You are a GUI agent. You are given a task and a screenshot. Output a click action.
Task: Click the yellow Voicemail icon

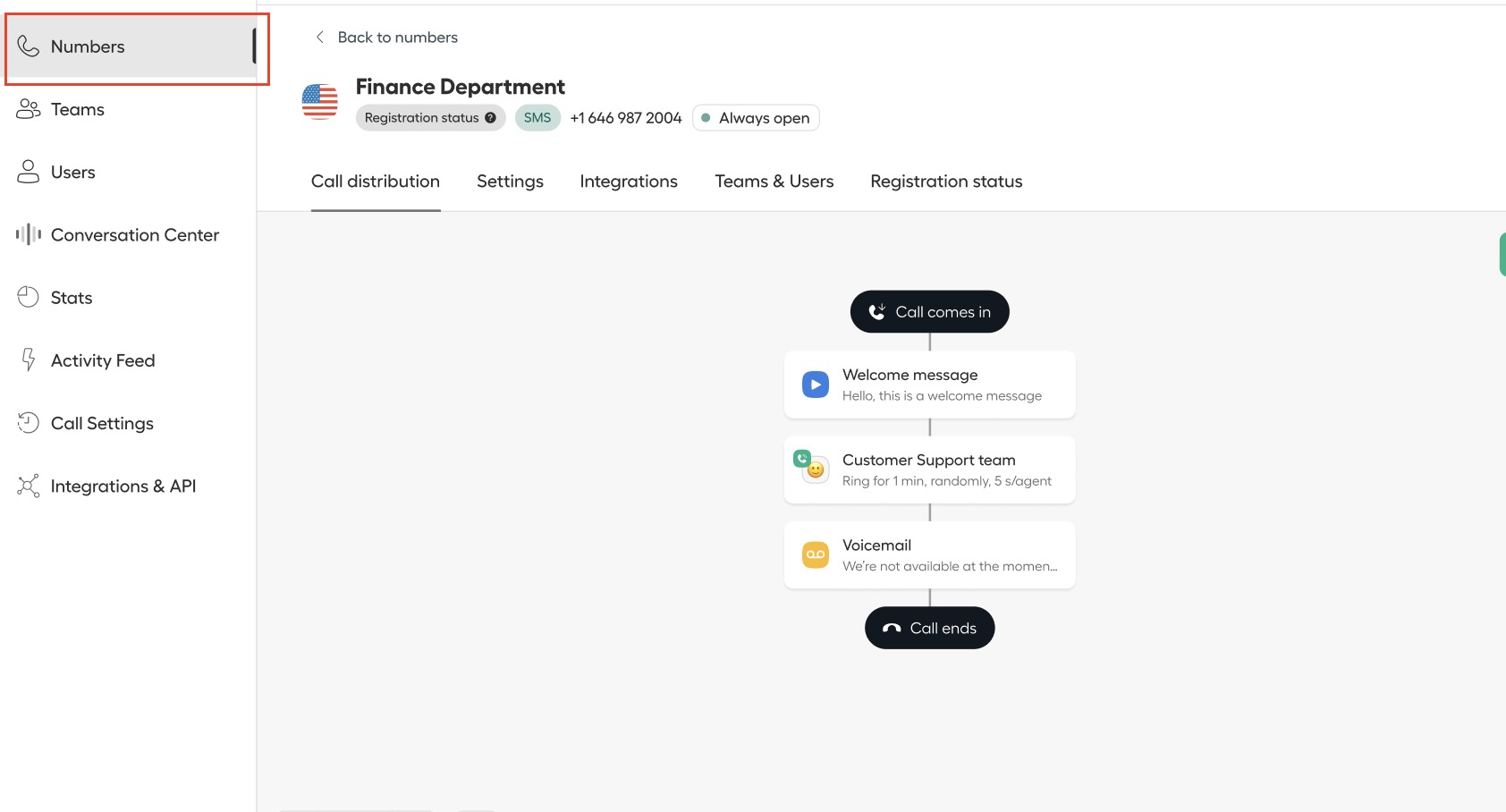(816, 554)
